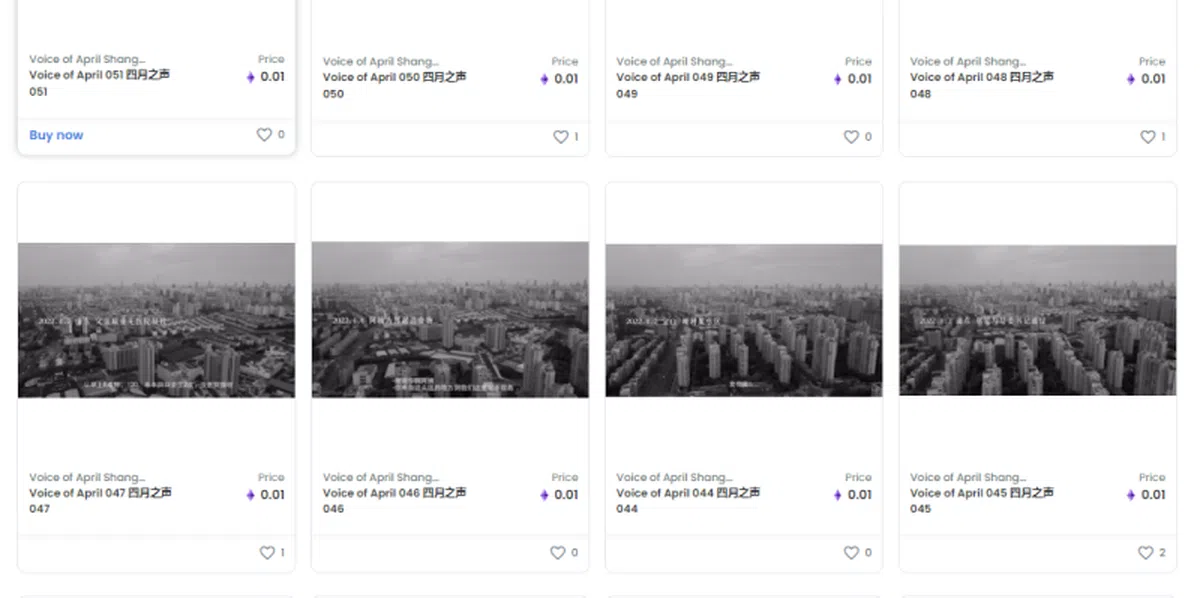The width and height of the screenshot is (1200, 598).
Task: Open Voice of April 047 cityscape thumbnail
Action: pos(156,320)
